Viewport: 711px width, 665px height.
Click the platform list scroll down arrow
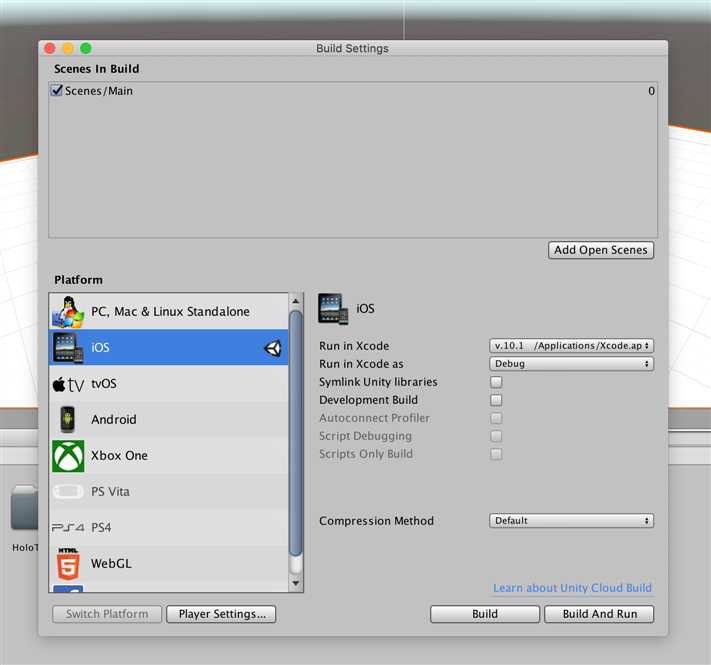pyautogui.click(x=296, y=583)
